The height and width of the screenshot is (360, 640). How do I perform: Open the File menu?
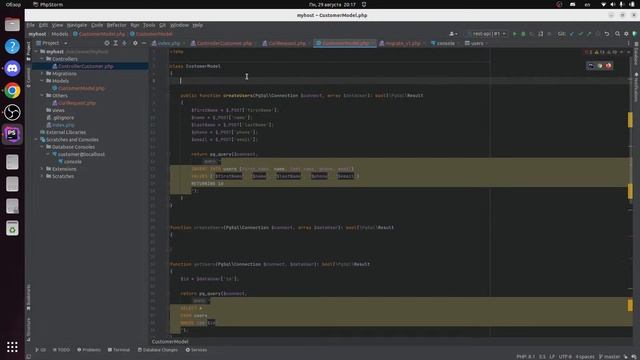(31, 25)
